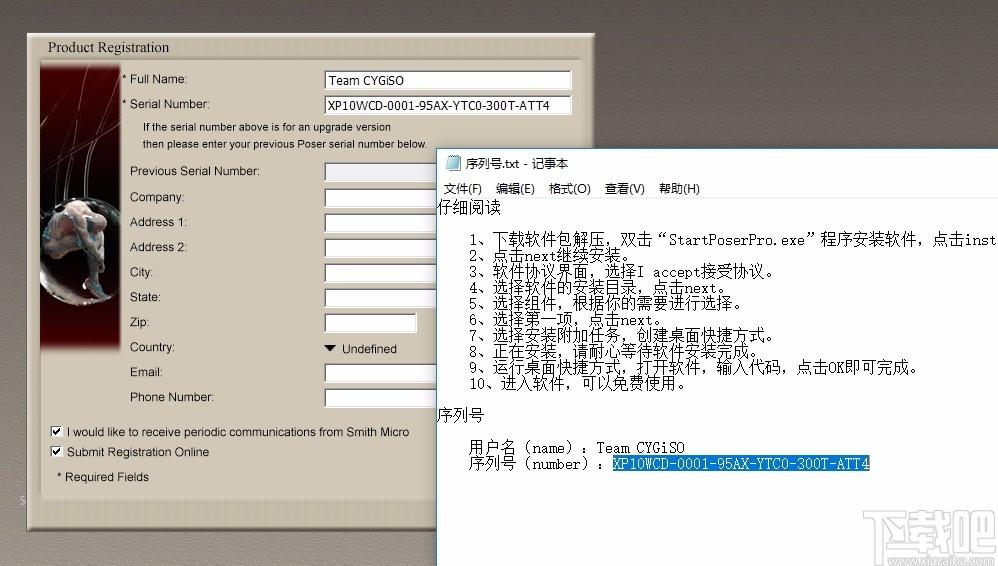The width and height of the screenshot is (998, 566).
Task: Toggle Submit Registration Online checkbox
Action: click(x=56, y=451)
